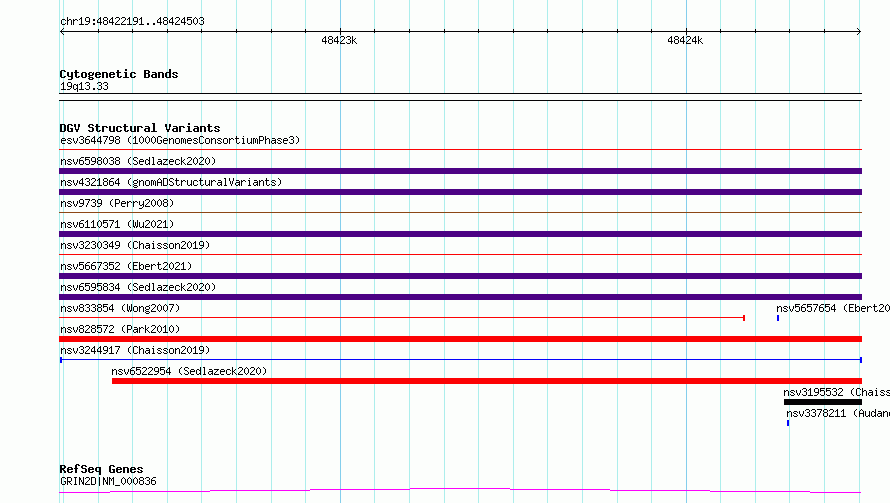Click small blue nsv5657654 variant marker
Image resolution: width=890 pixels, height=503 pixels.
point(778,318)
